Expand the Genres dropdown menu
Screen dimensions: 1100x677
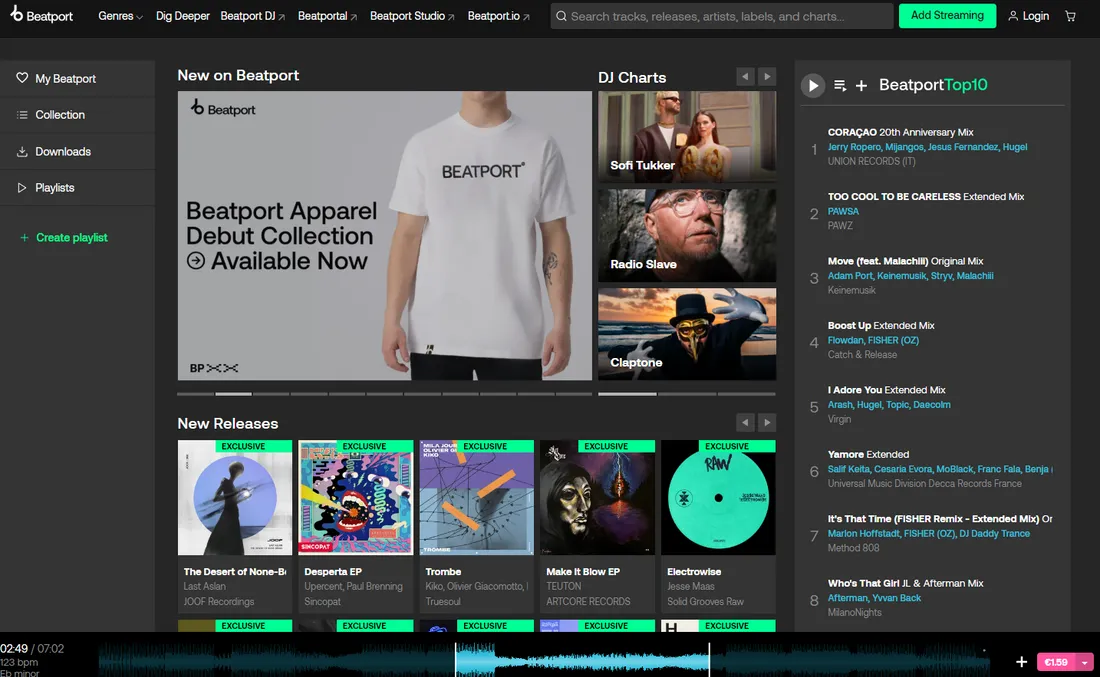point(120,15)
